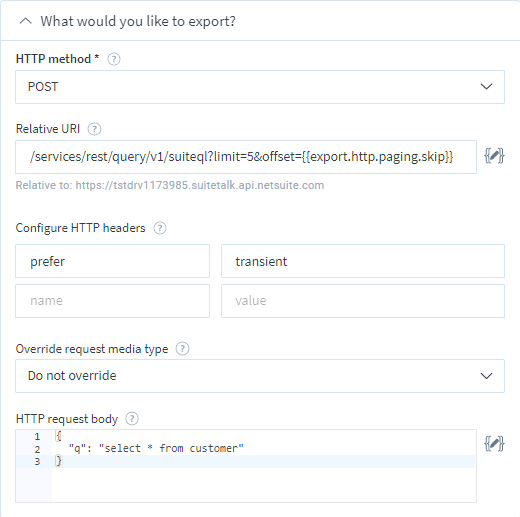Image resolution: width=520 pixels, height=517 pixels.
Task: Click the empty header name field
Action: point(112,301)
